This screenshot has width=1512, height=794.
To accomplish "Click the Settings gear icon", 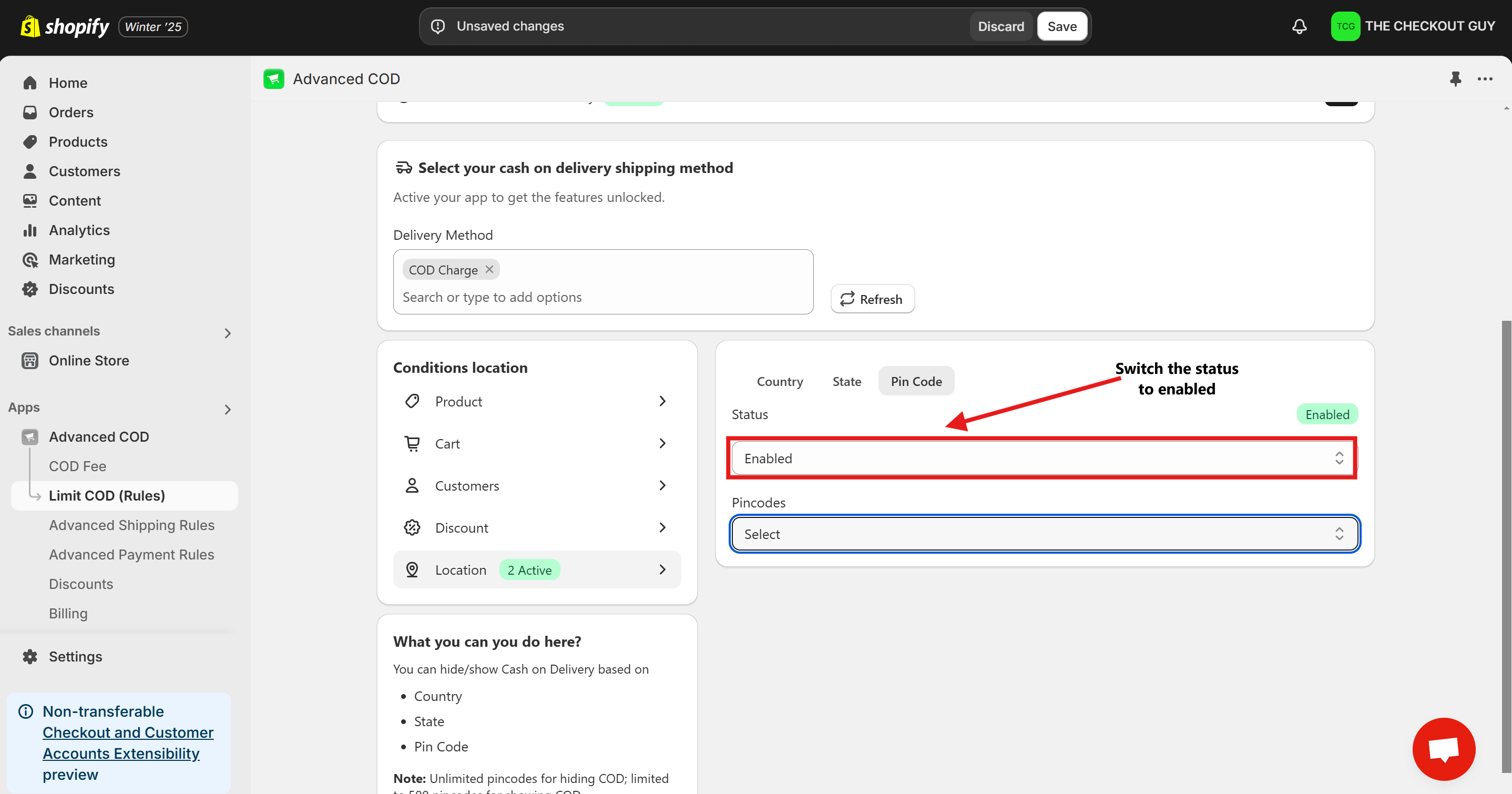I will (30, 656).
